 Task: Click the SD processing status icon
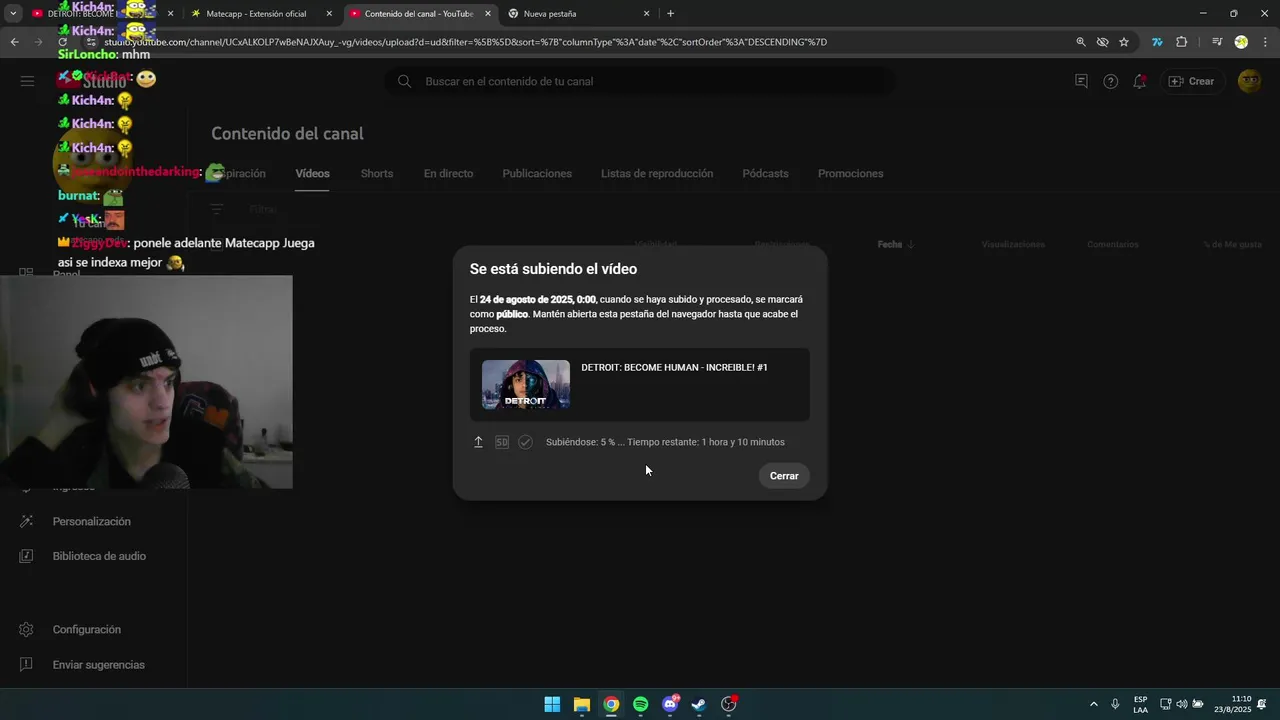[x=502, y=442]
